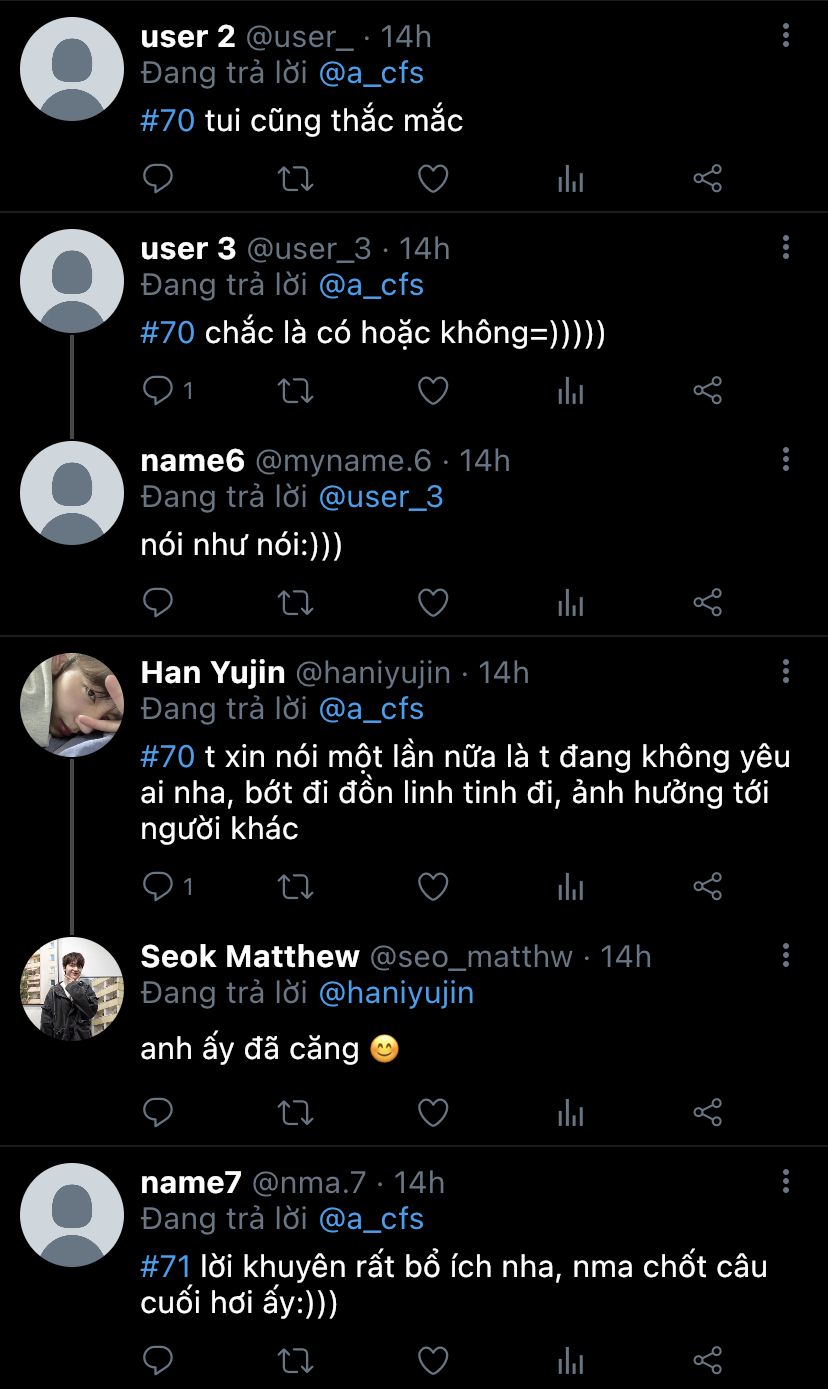
Task: Open more options menu on Han Yujin's tweet
Action: coord(786,672)
